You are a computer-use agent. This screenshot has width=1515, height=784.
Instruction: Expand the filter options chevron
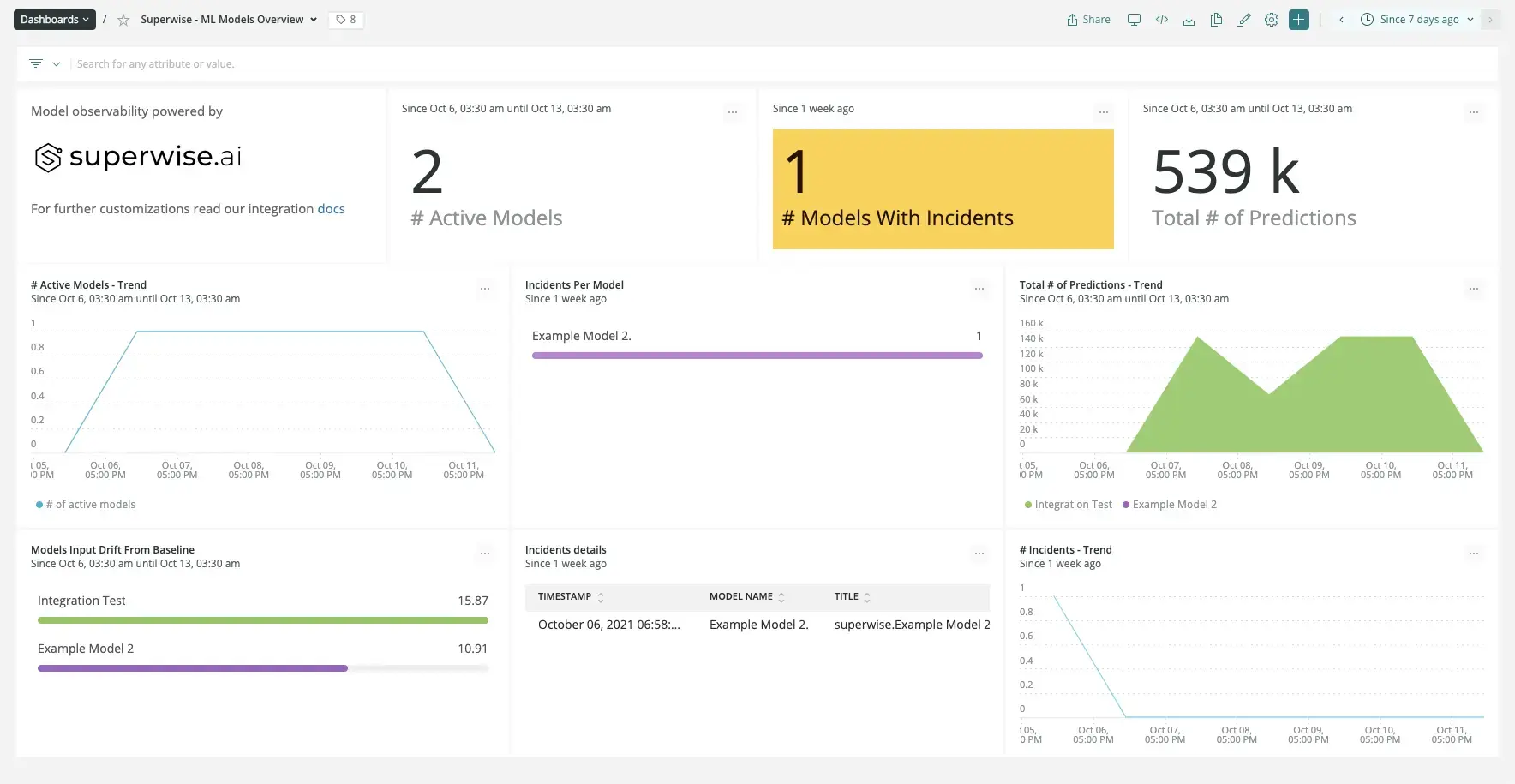click(x=56, y=63)
